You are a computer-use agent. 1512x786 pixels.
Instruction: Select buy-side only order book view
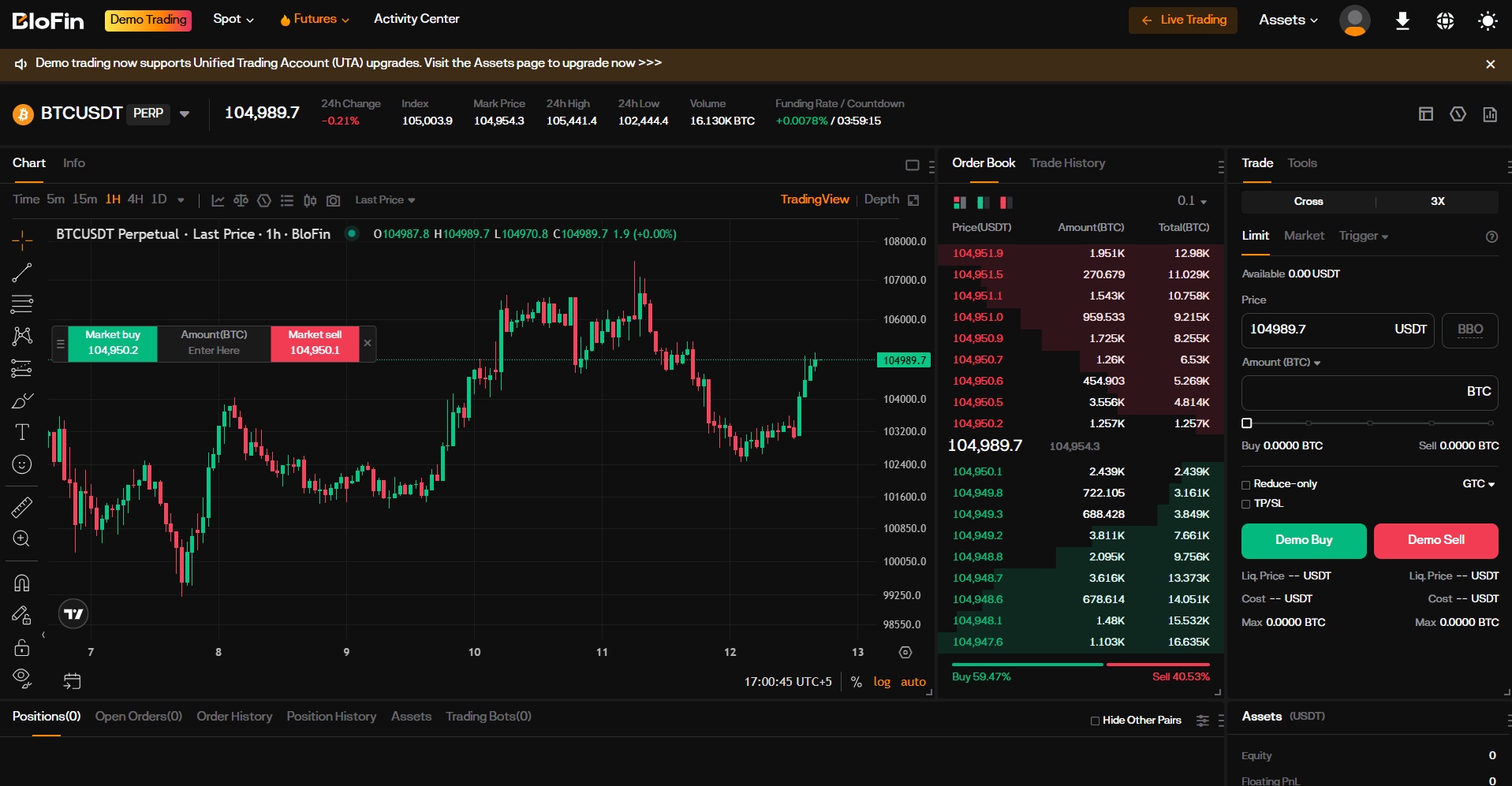tap(982, 203)
